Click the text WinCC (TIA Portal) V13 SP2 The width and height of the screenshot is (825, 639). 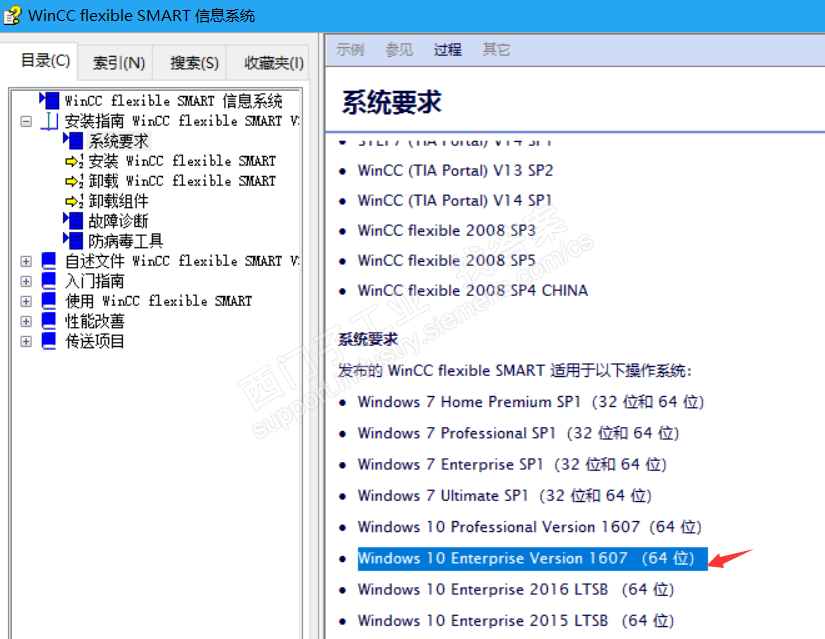456,171
